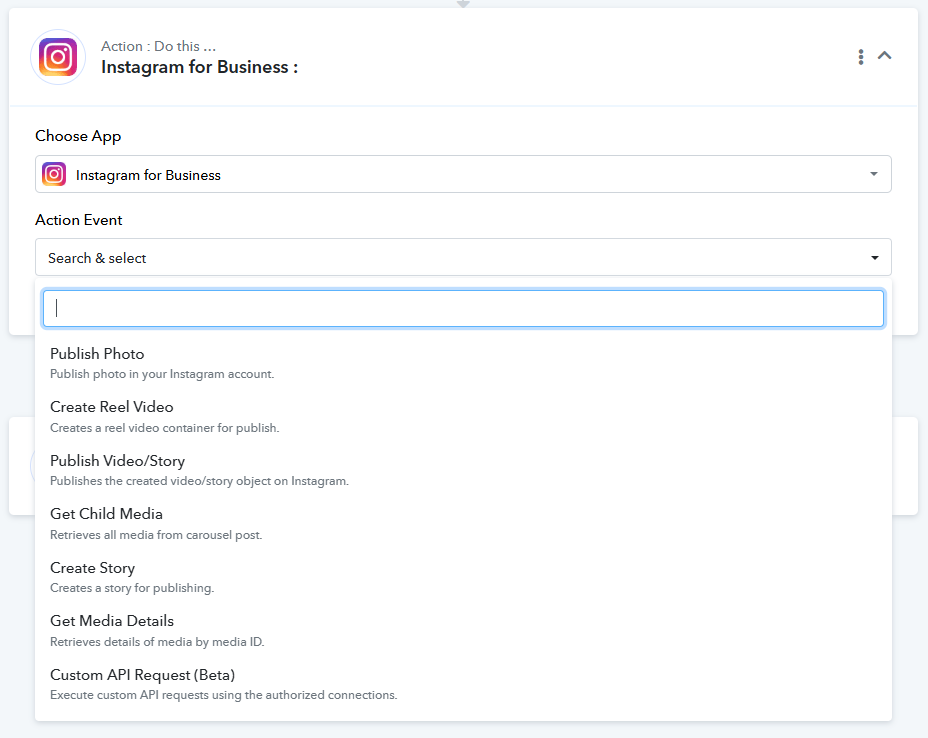Collapse the action step with the chevron
This screenshot has width=928, height=738.
pyautogui.click(x=884, y=55)
